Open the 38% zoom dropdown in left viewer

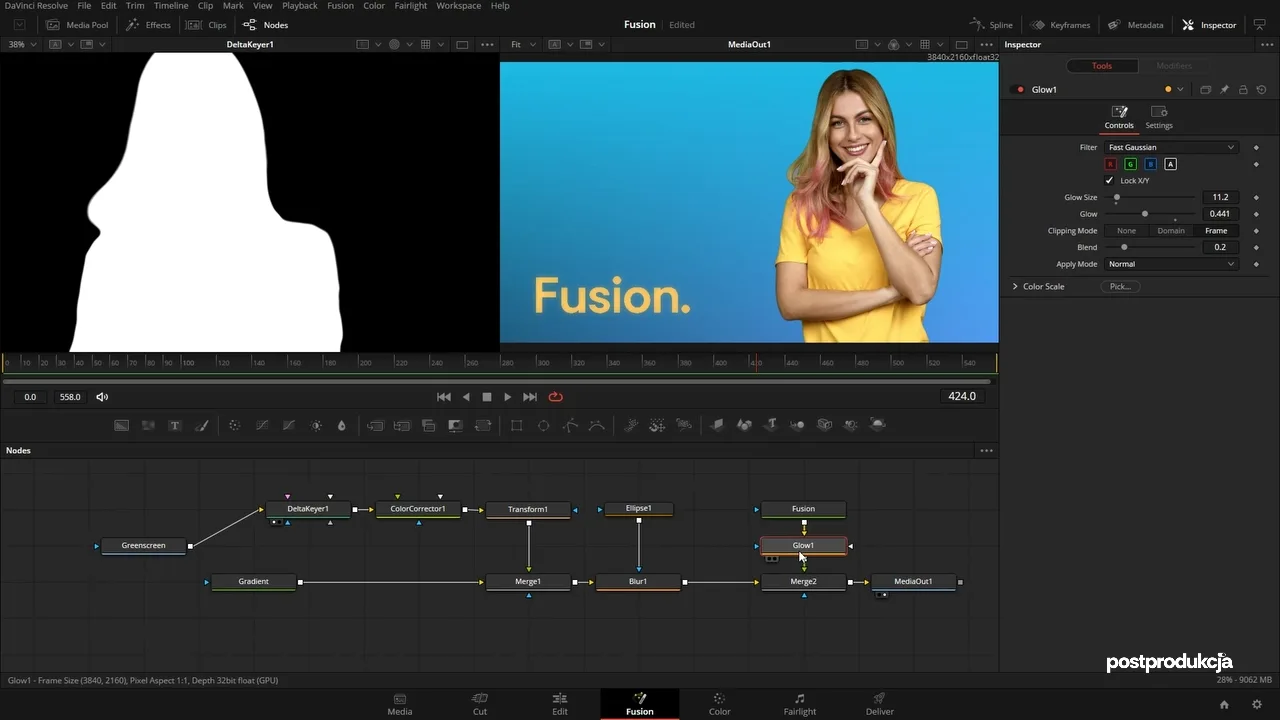coord(22,45)
